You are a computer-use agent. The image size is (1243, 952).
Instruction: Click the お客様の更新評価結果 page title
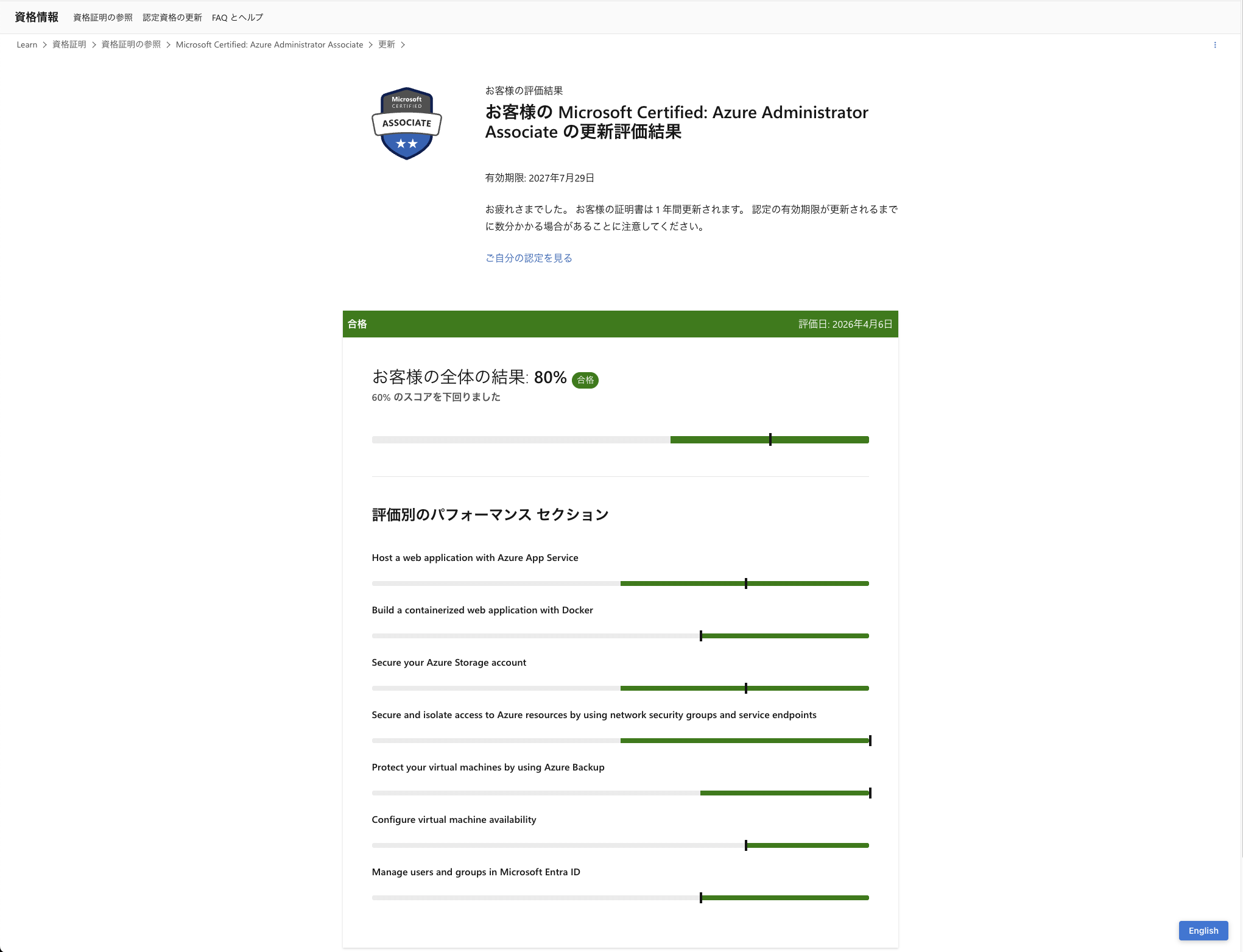[677, 122]
